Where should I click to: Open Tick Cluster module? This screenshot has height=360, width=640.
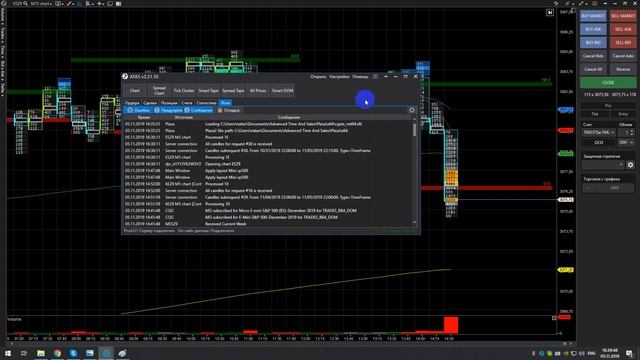pyautogui.click(x=184, y=91)
